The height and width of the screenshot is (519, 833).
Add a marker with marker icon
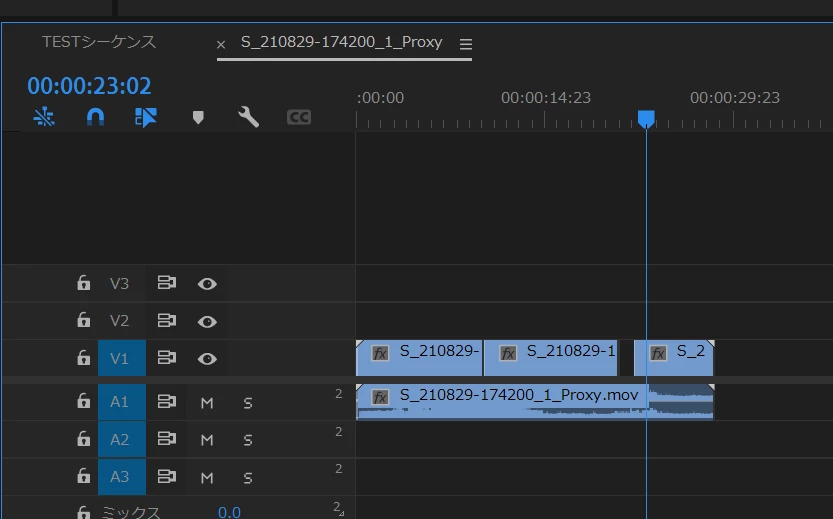[x=198, y=117]
